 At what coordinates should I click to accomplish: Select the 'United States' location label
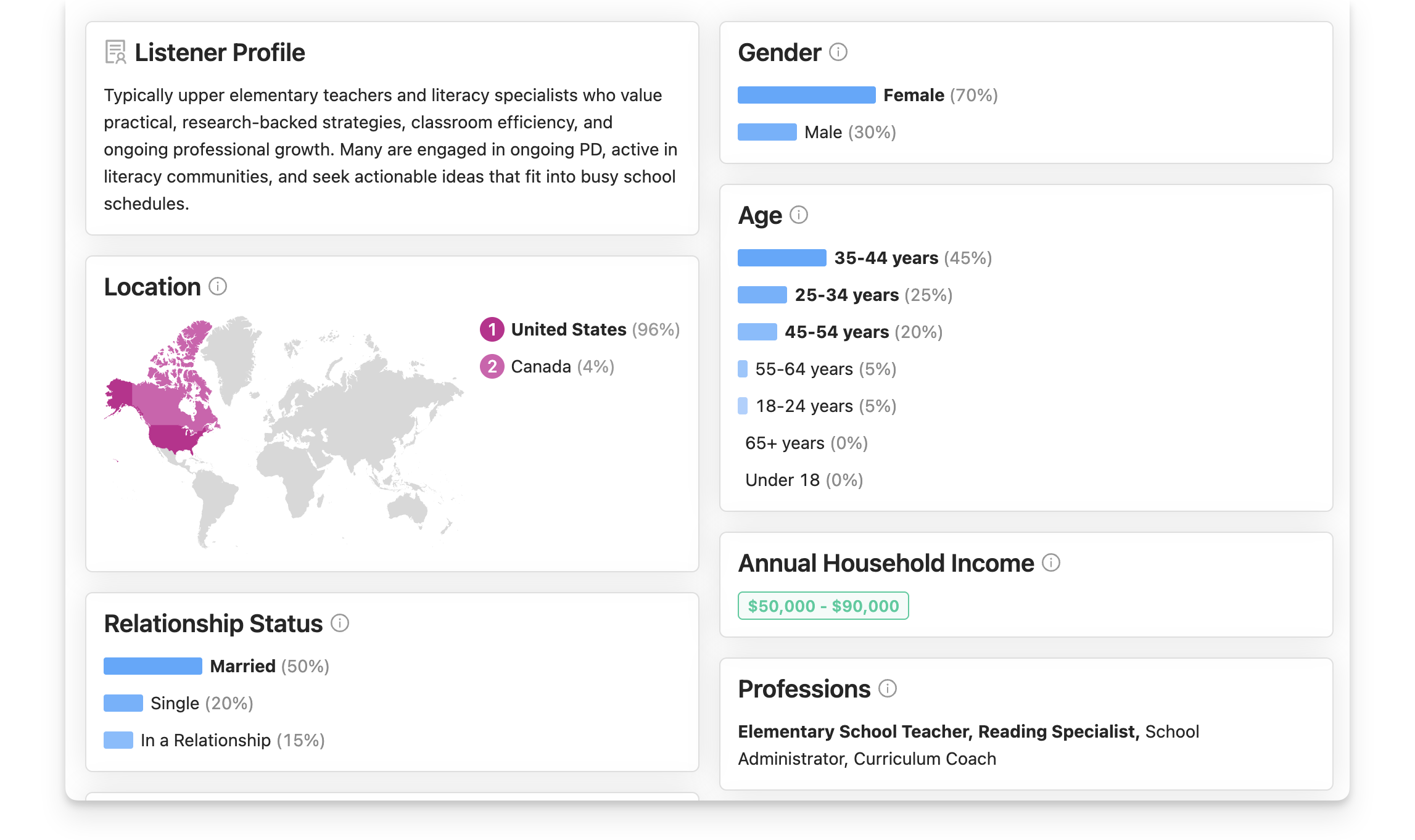click(x=569, y=329)
